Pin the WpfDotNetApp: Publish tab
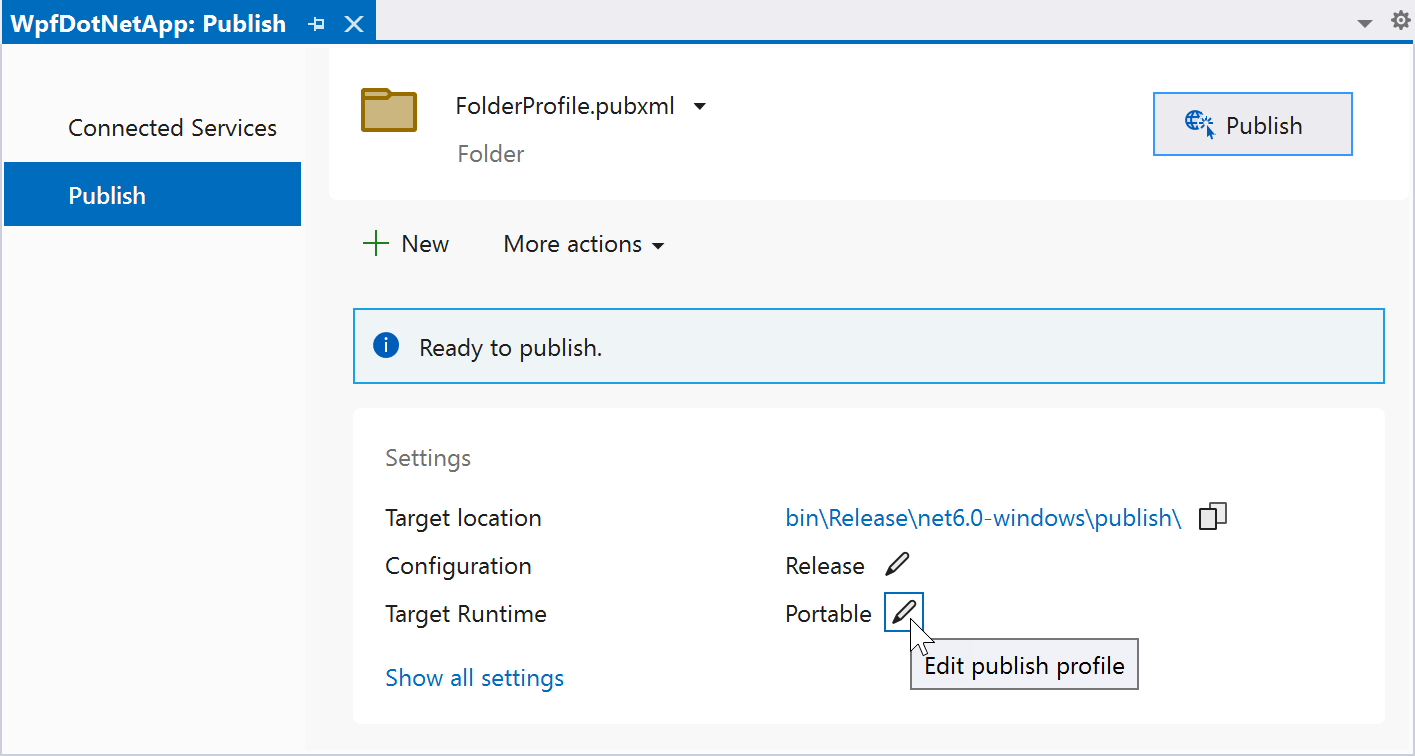This screenshot has width=1415, height=756. tap(317, 24)
